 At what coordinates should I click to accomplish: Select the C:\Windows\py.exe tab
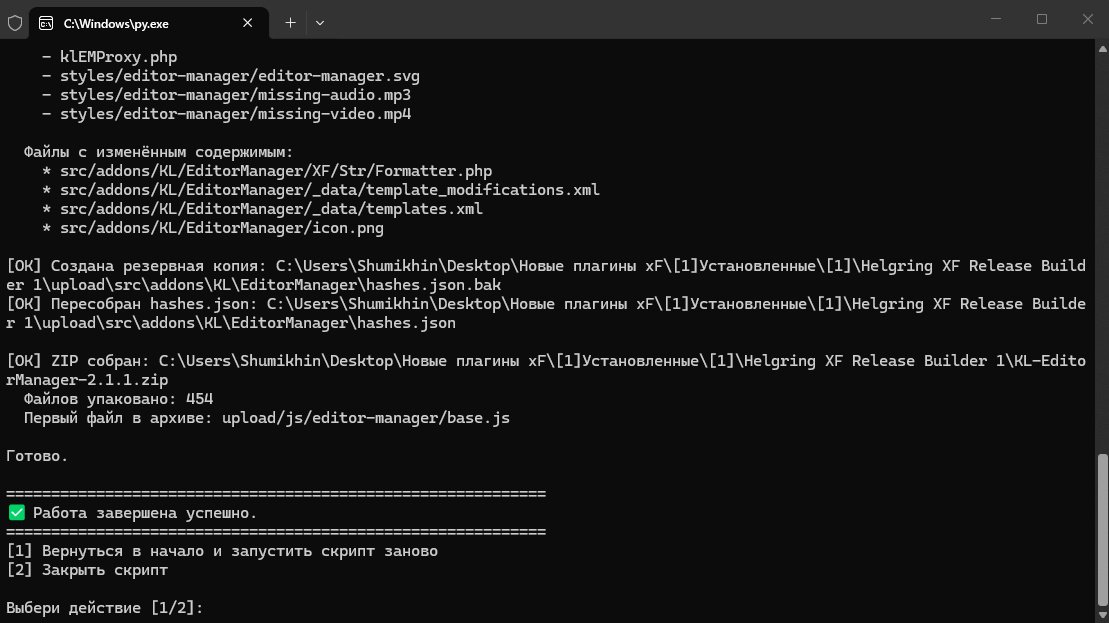click(x=149, y=23)
